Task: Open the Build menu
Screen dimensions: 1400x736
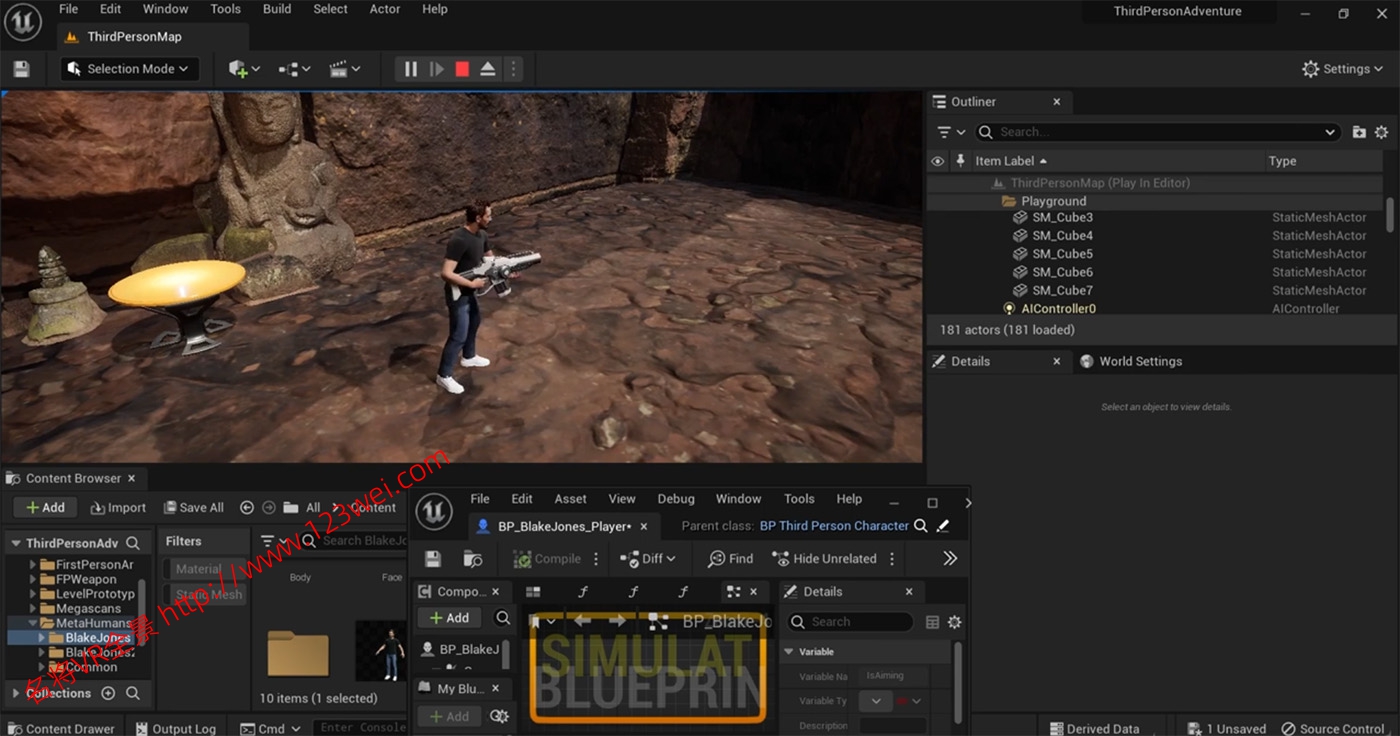Action: click(x=277, y=8)
